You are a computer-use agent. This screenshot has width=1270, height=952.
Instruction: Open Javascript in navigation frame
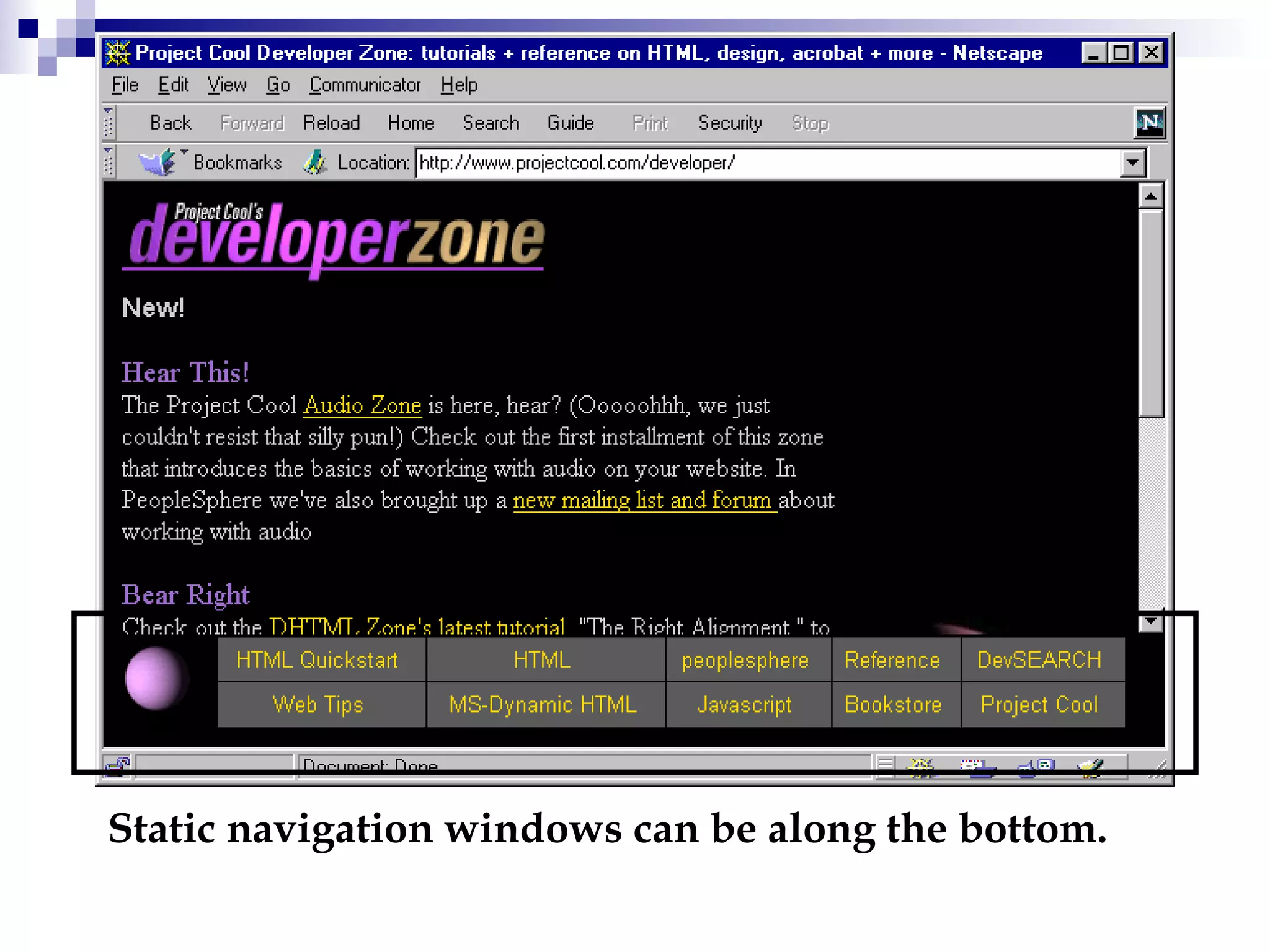point(748,705)
